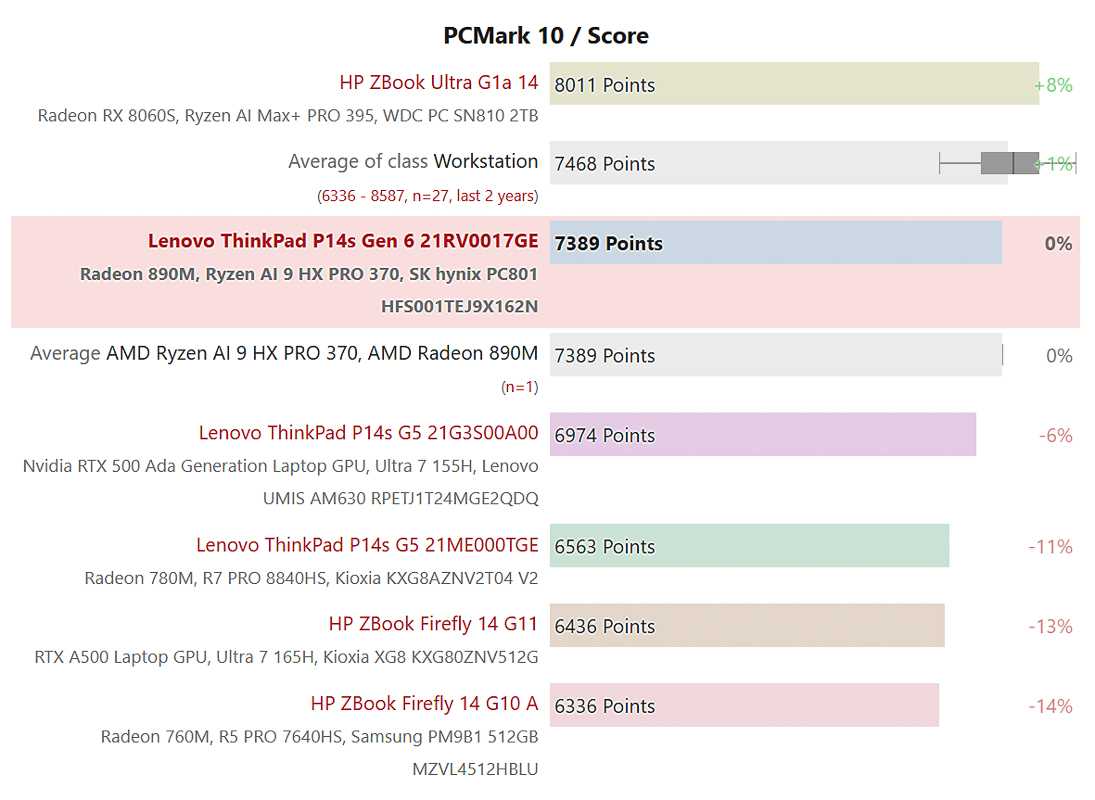
Task: Click the -11% difference value
Action: click(1050, 547)
